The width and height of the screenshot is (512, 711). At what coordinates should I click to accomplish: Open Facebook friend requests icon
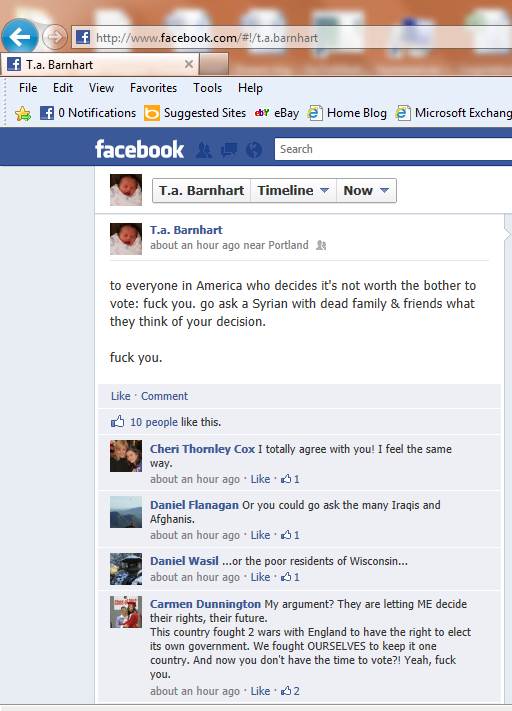204,150
